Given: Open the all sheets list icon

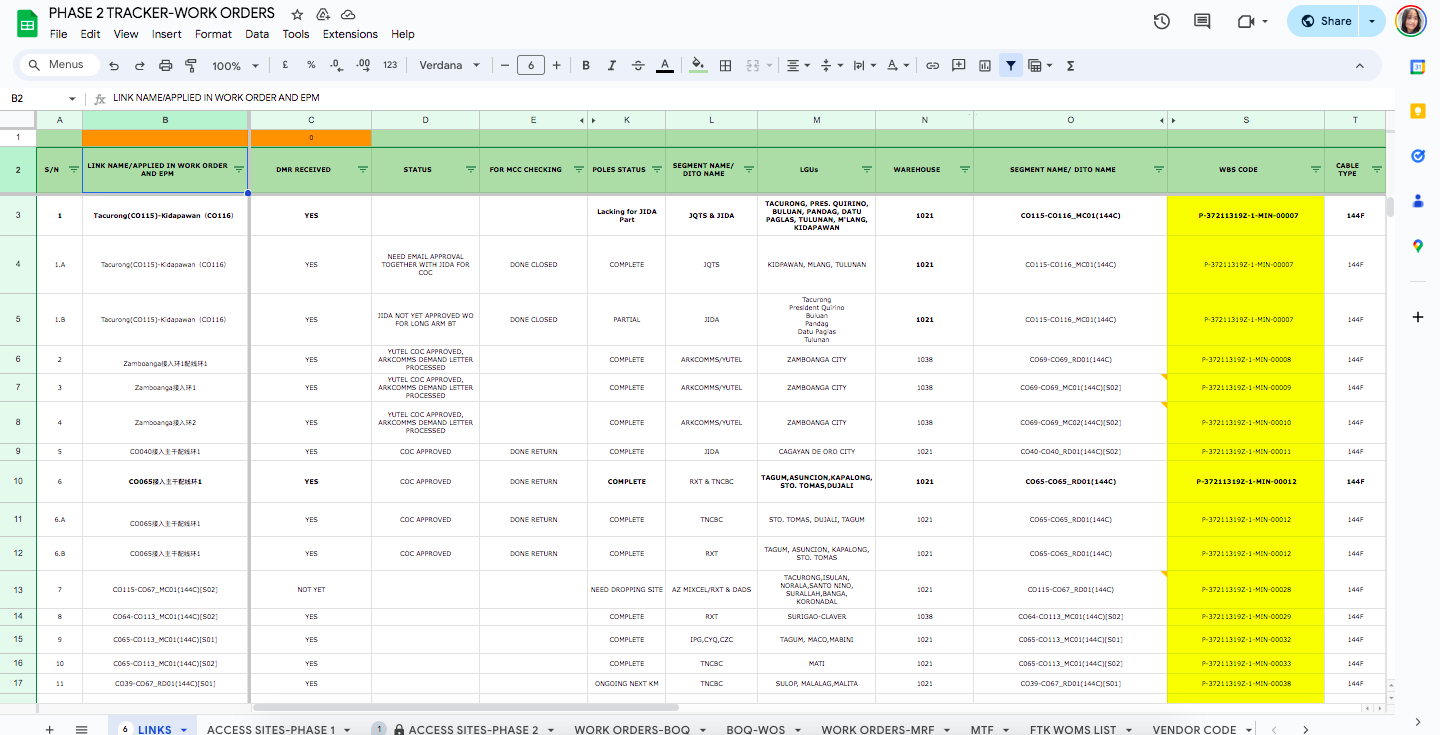Looking at the screenshot, I should tap(82, 729).
